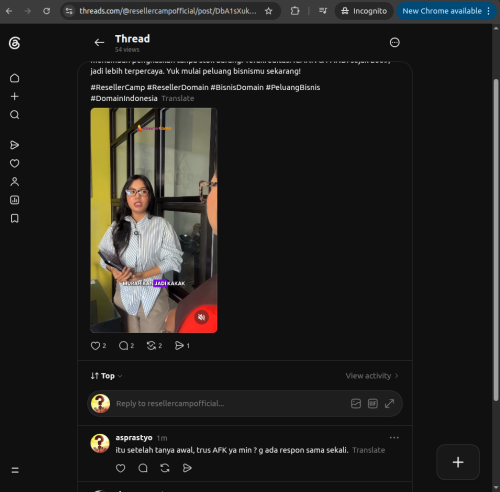Screen dimensions: 500x492
Task: Open hashtag #ResellerDomain
Action: coord(178,87)
